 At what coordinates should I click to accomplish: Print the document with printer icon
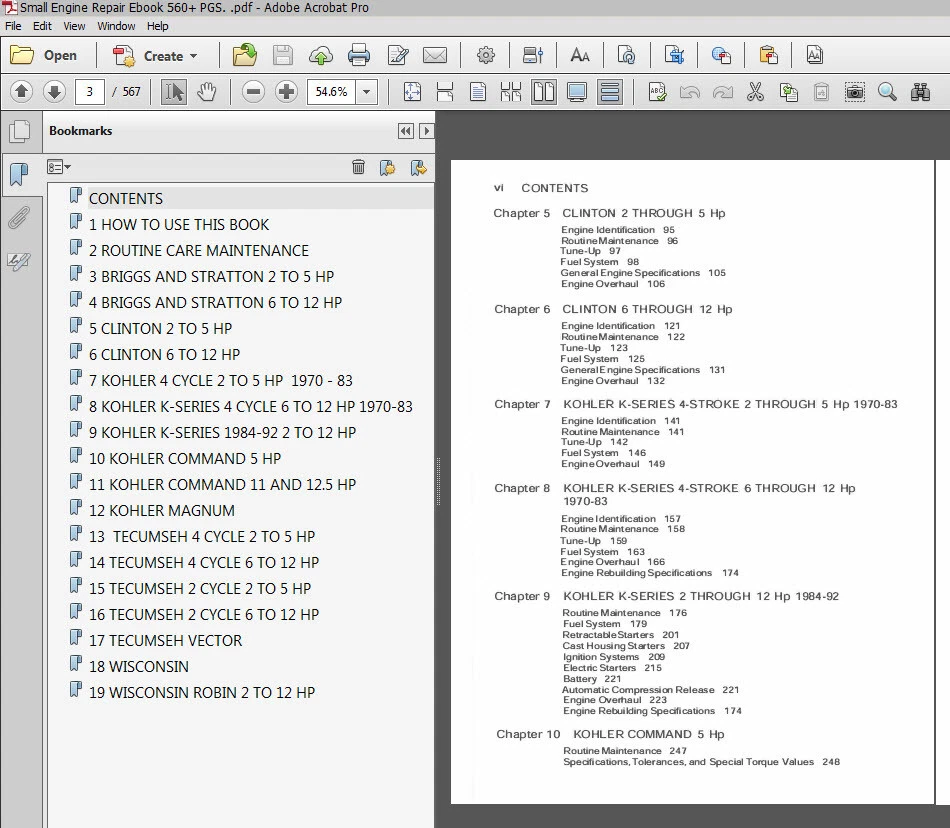click(359, 56)
